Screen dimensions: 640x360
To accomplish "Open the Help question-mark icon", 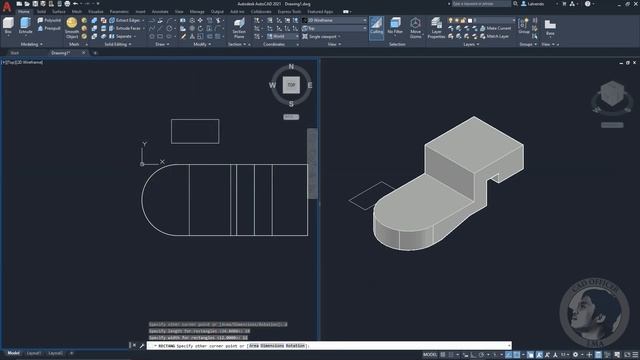I will point(587,4).
